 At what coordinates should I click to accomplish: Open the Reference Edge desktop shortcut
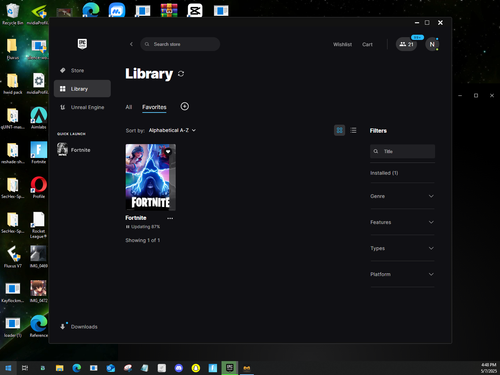[x=39, y=326]
